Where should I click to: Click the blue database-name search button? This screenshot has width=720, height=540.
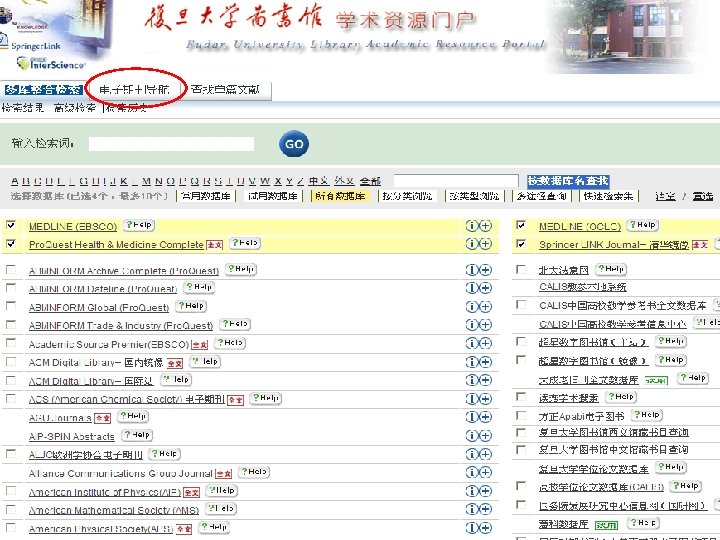[x=568, y=181]
